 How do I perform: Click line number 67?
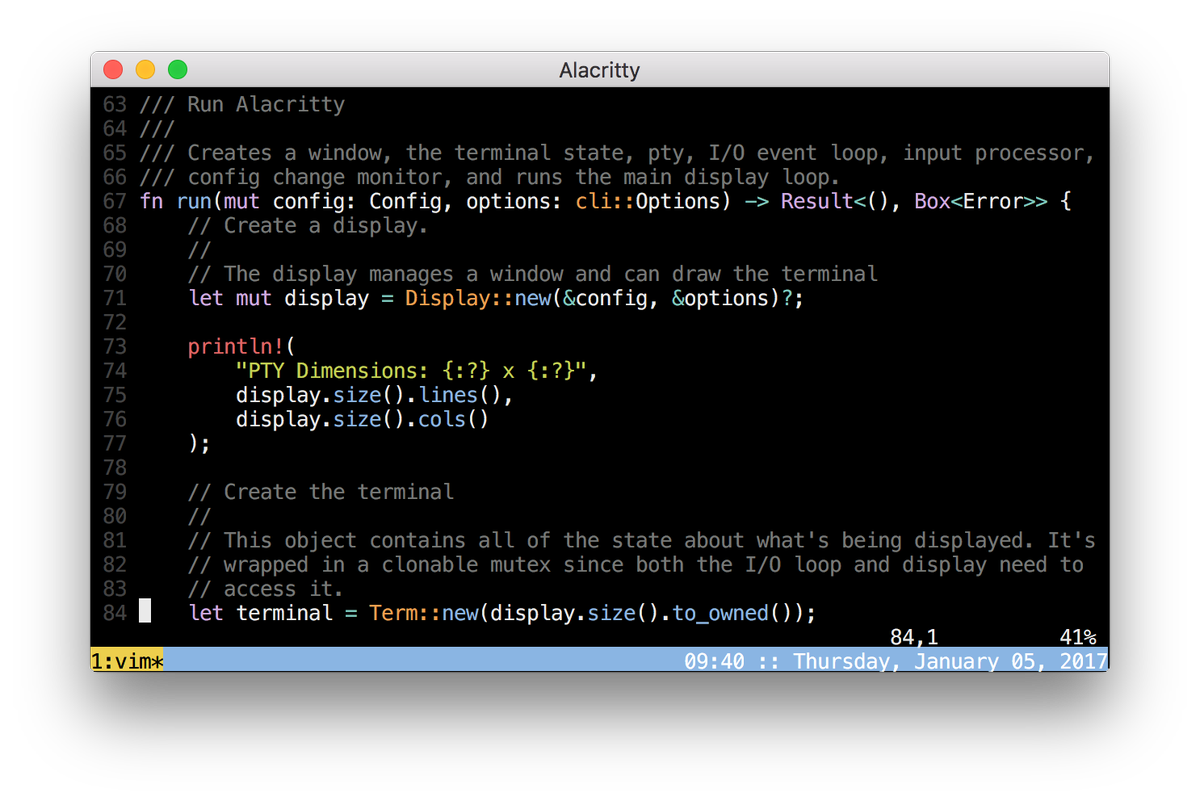click(x=115, y=201)
